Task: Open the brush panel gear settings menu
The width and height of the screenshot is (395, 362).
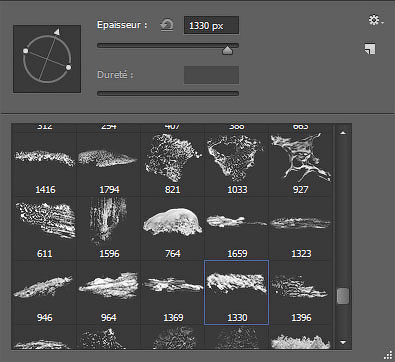Action: (376, 20)
